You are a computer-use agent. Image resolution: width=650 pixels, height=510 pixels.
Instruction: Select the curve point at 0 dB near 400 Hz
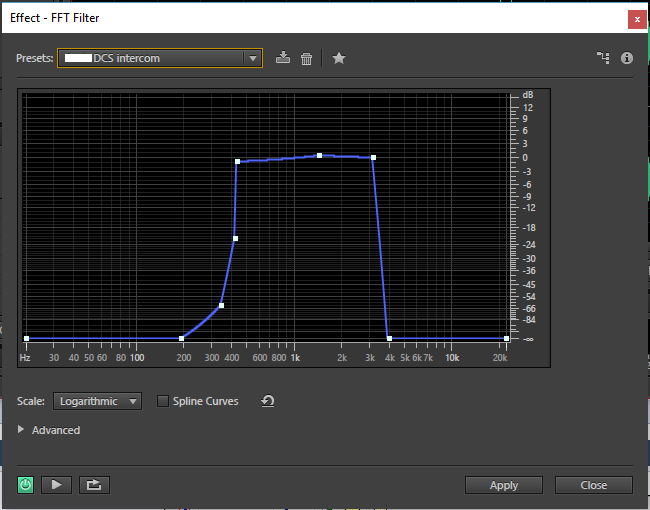point(238,162)
